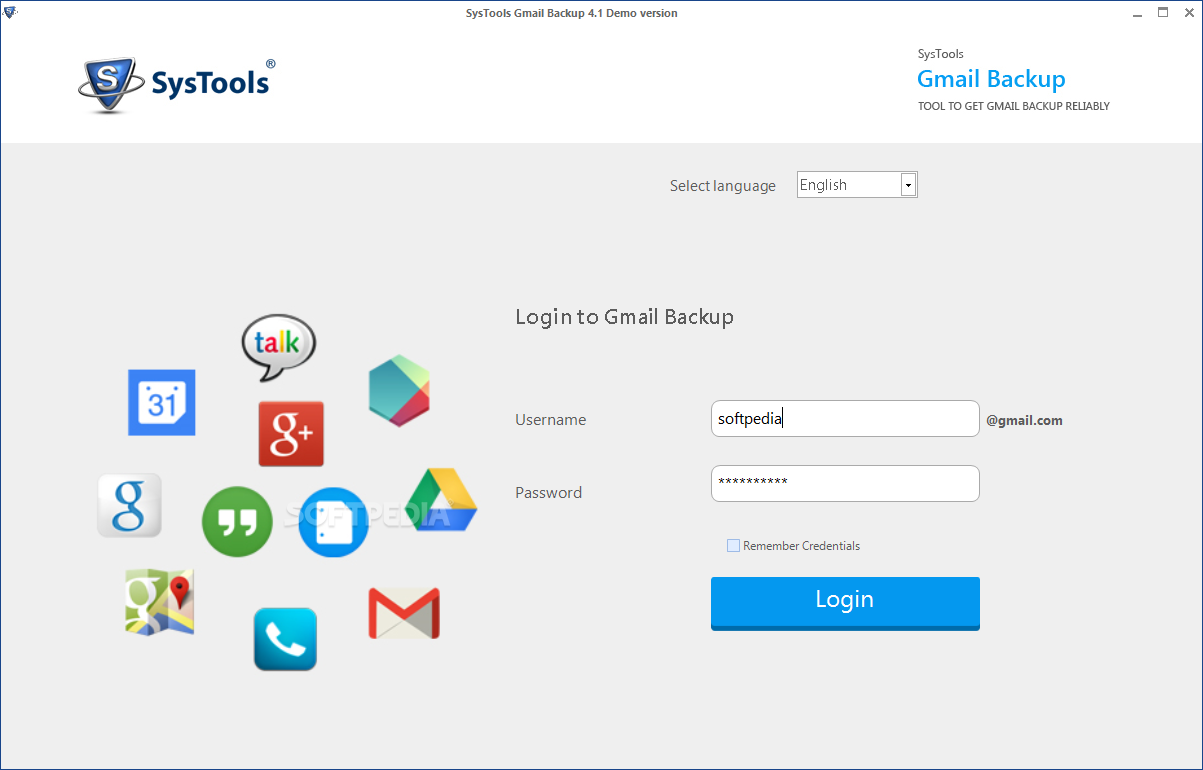Click the Google Calendar 31 icon

point(162,402)
